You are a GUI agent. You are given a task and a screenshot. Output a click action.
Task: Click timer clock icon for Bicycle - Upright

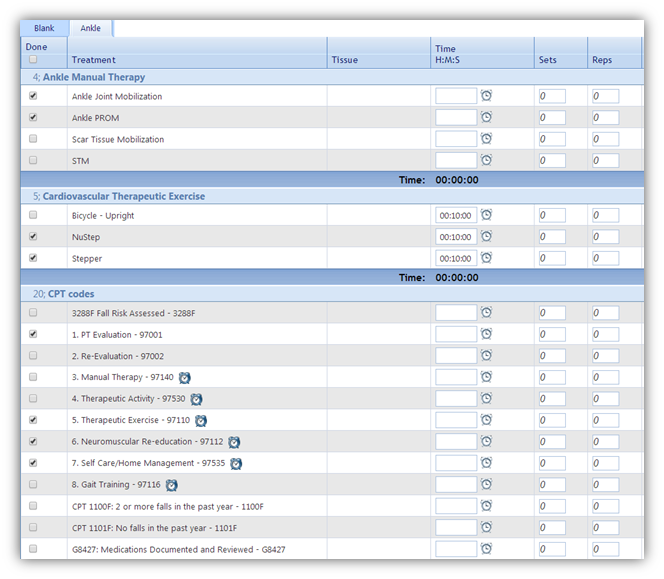tap(486, 215)
